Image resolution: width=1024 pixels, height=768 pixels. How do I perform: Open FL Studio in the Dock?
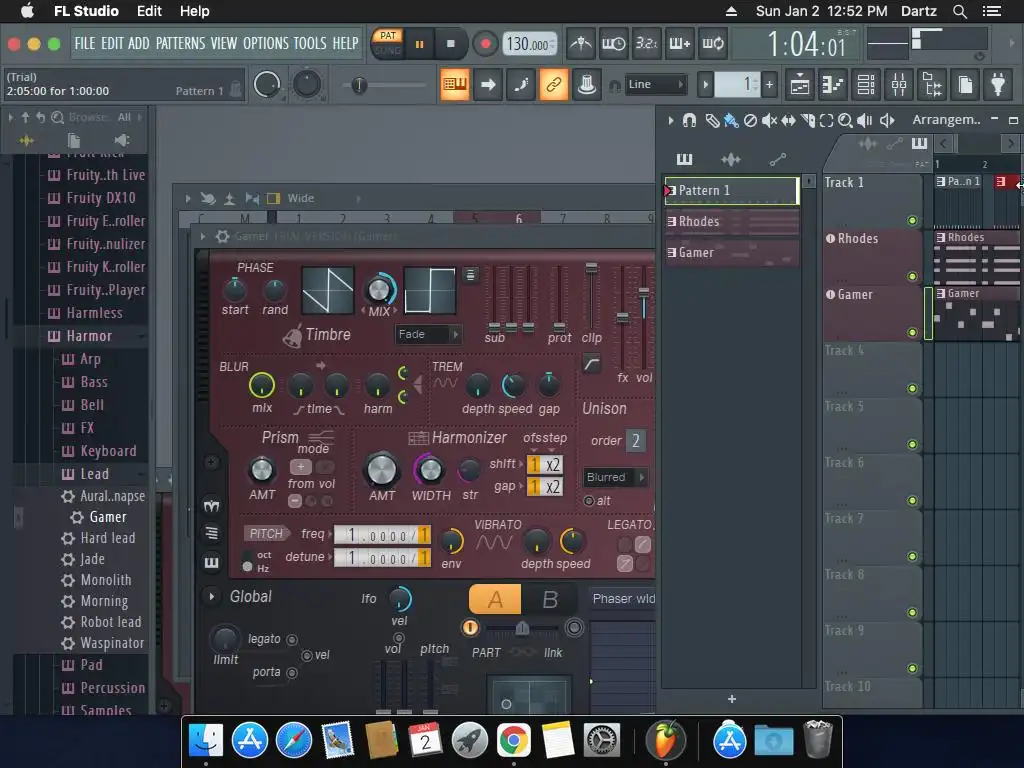point(665,740)
